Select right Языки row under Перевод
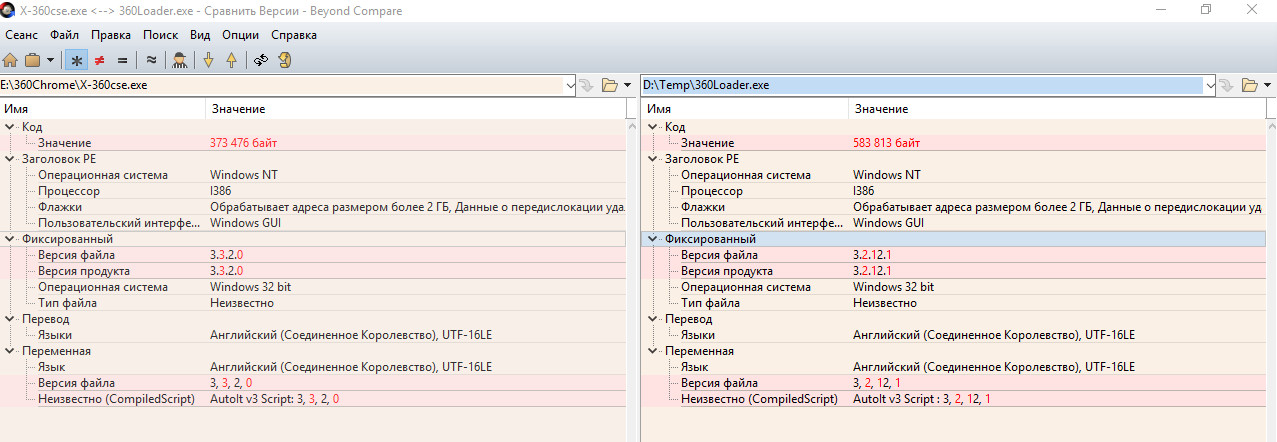The width and height of the screenshot is (1277, 442). coord(952,335)
